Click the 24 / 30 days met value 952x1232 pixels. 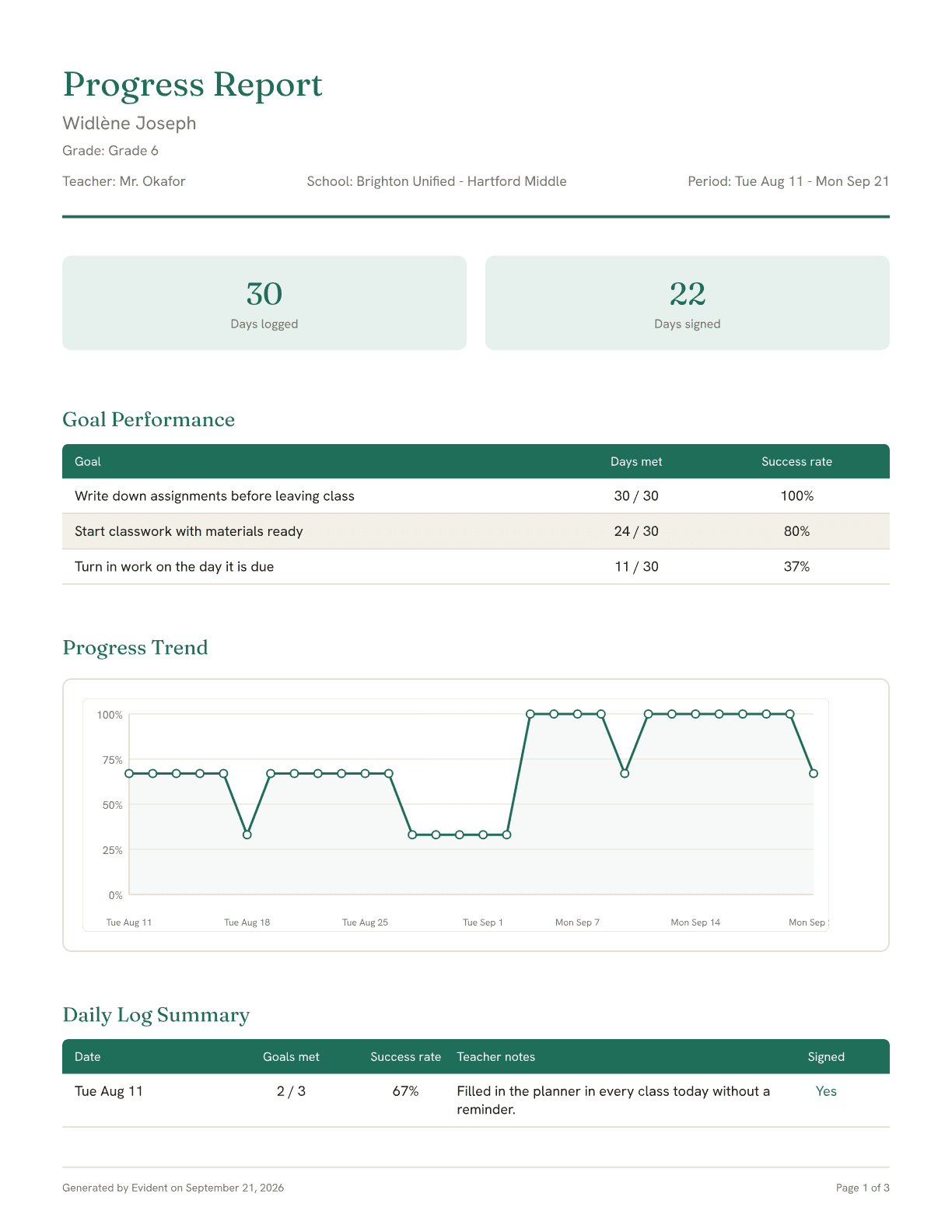(x=636, y=531)
